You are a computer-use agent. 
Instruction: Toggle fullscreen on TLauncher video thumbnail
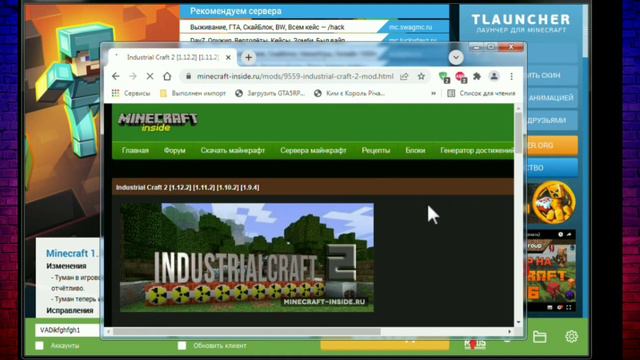(569, 307)
